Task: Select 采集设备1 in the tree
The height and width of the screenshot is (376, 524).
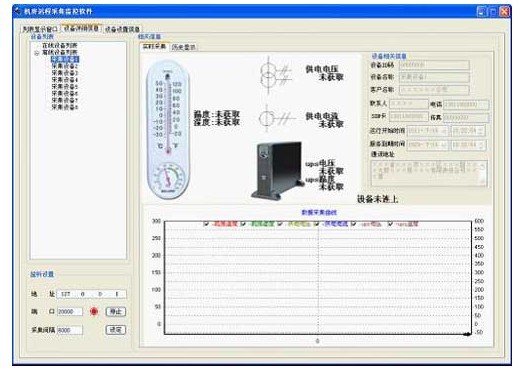Action: [65, 59]
